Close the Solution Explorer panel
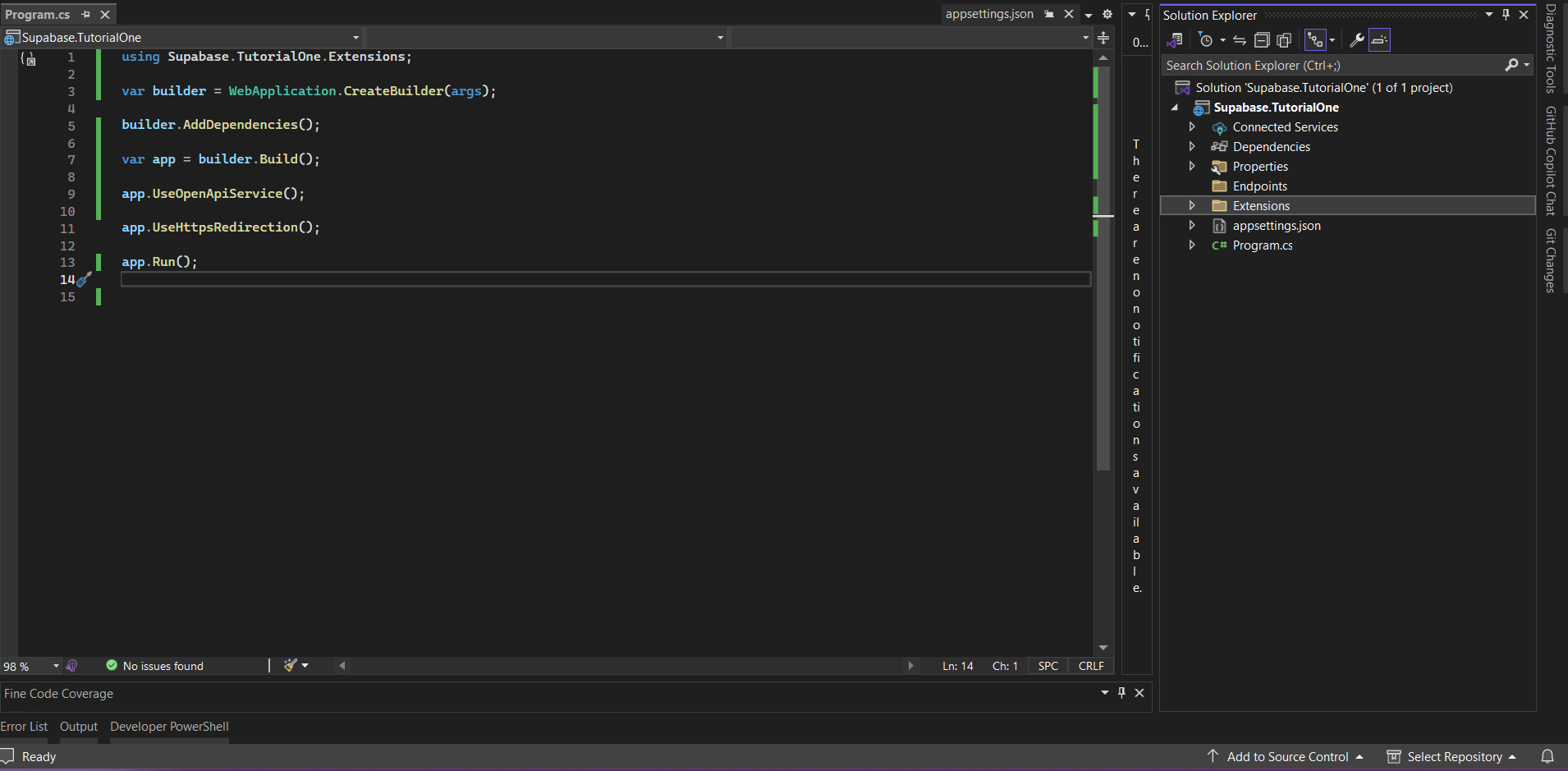Image resolution: width=1568 pixels, height=771 pixels. tap(1524, 15)
